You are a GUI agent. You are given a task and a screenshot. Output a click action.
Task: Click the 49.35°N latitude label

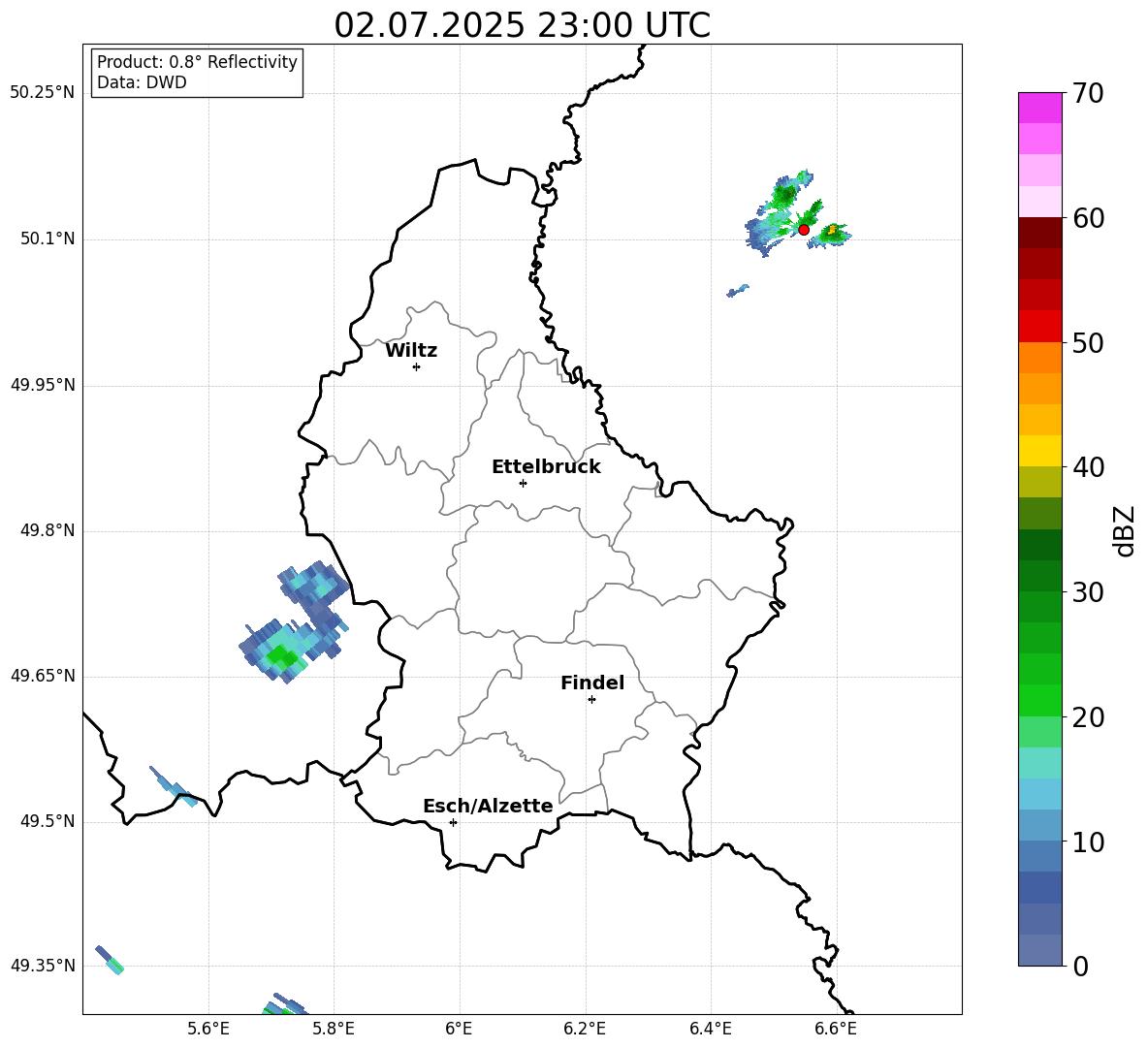[x=43, y=966]
